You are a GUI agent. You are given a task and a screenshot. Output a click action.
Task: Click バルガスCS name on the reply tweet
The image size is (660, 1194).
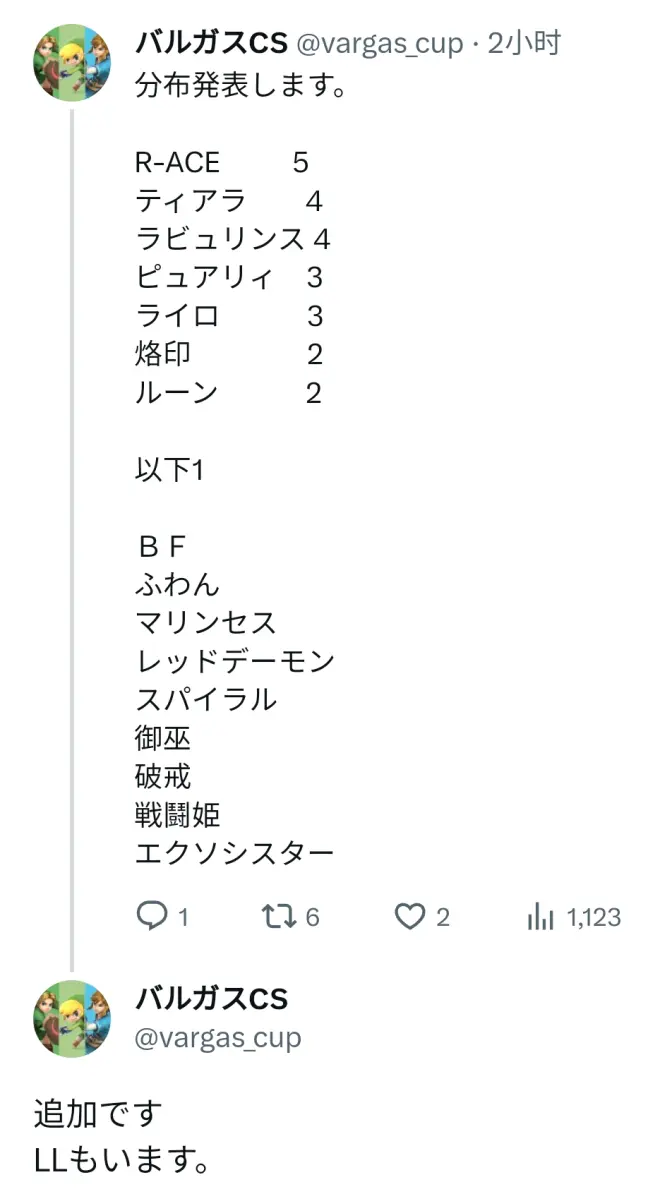[211, 998]
